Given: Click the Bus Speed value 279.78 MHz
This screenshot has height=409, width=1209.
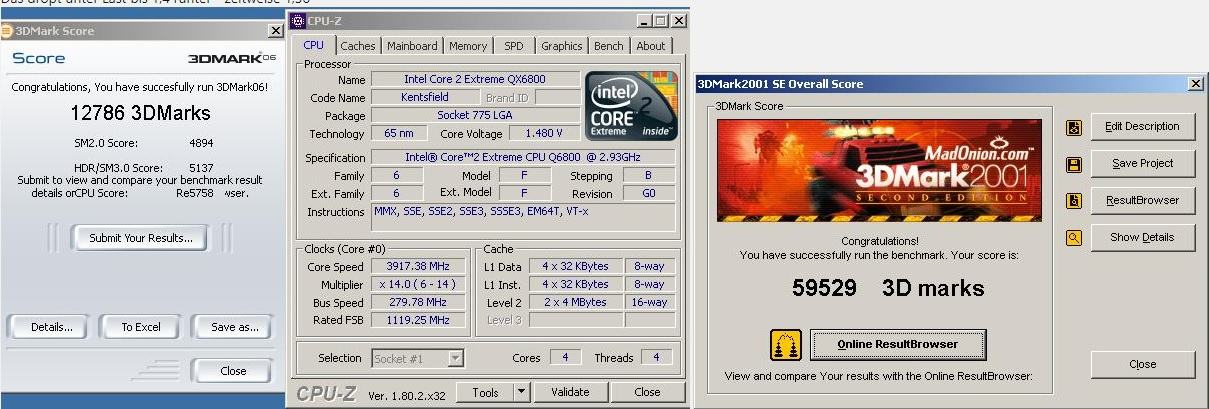Looking at the screenshot, I should click(x=417, y=302).
